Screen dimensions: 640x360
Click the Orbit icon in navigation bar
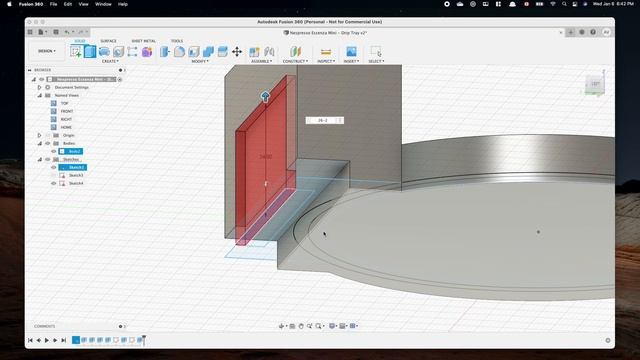[x=281, y=326]
